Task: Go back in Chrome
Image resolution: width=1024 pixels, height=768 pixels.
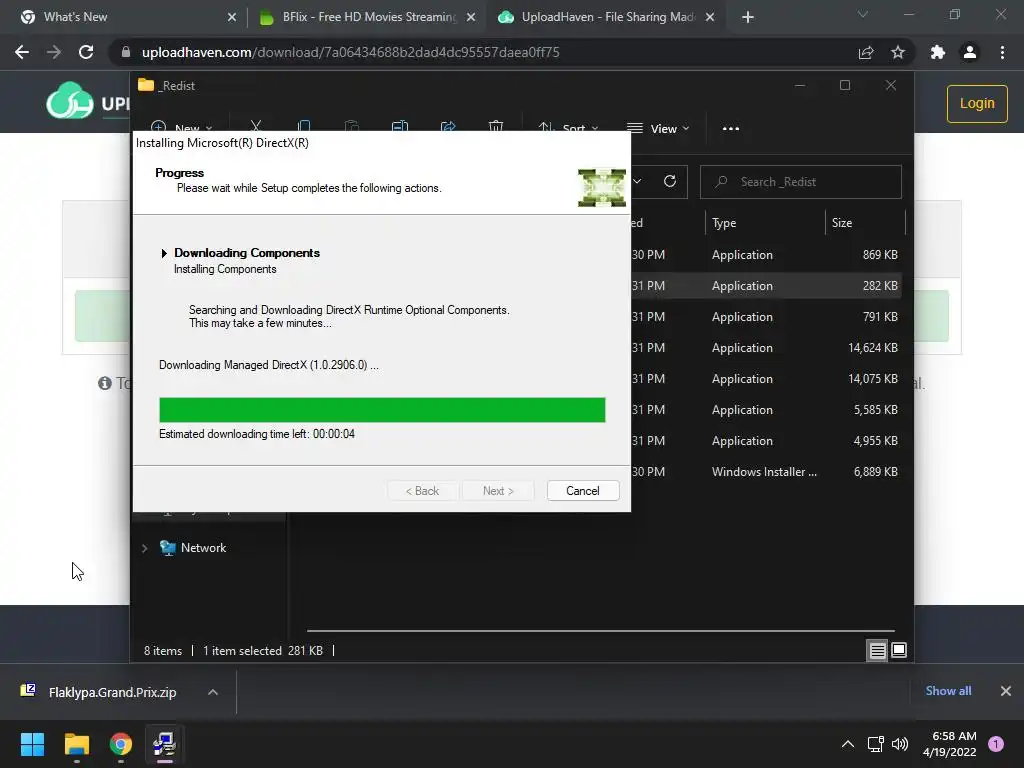Action: 22,52
